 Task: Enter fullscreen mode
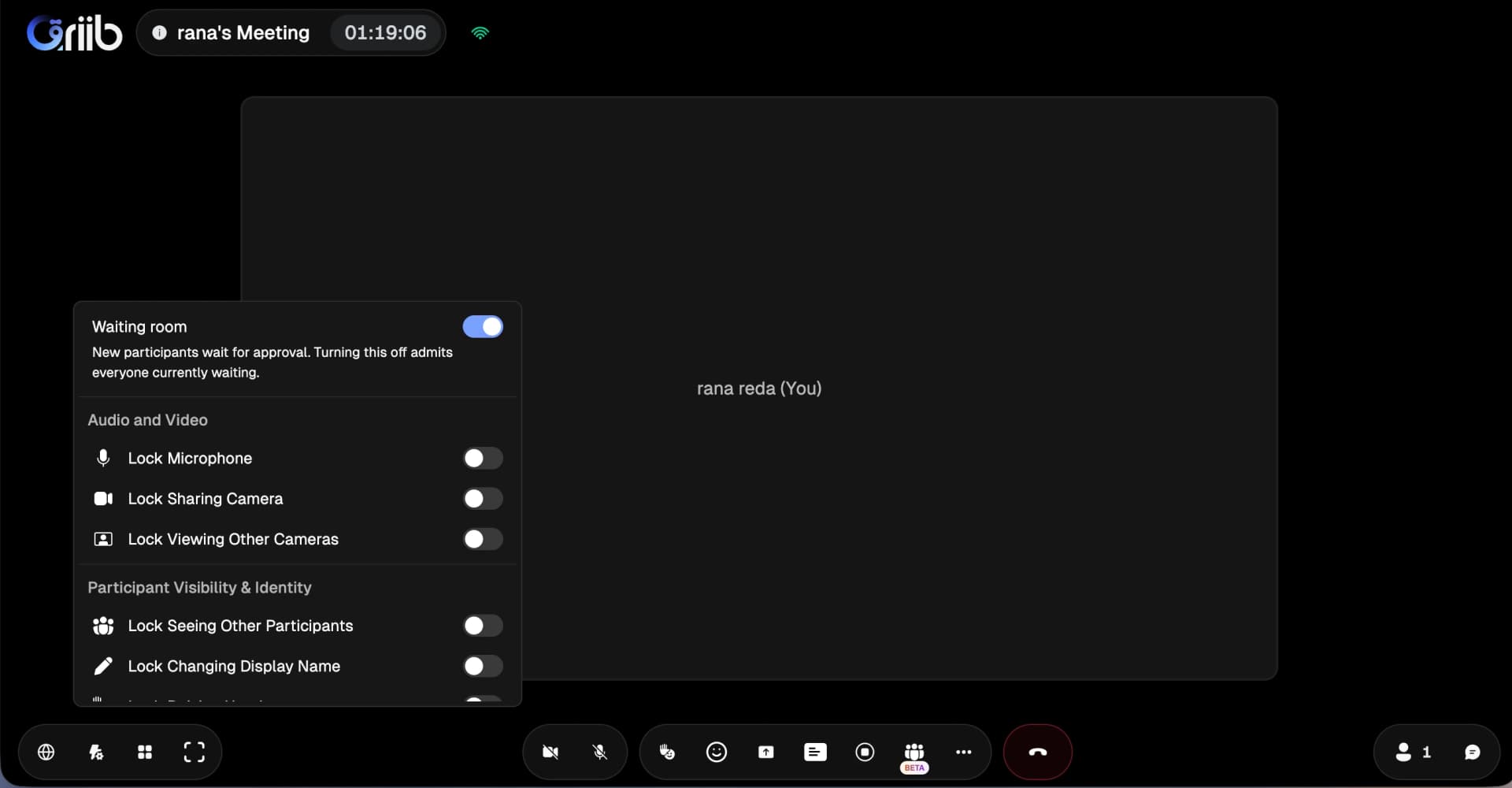194,753
